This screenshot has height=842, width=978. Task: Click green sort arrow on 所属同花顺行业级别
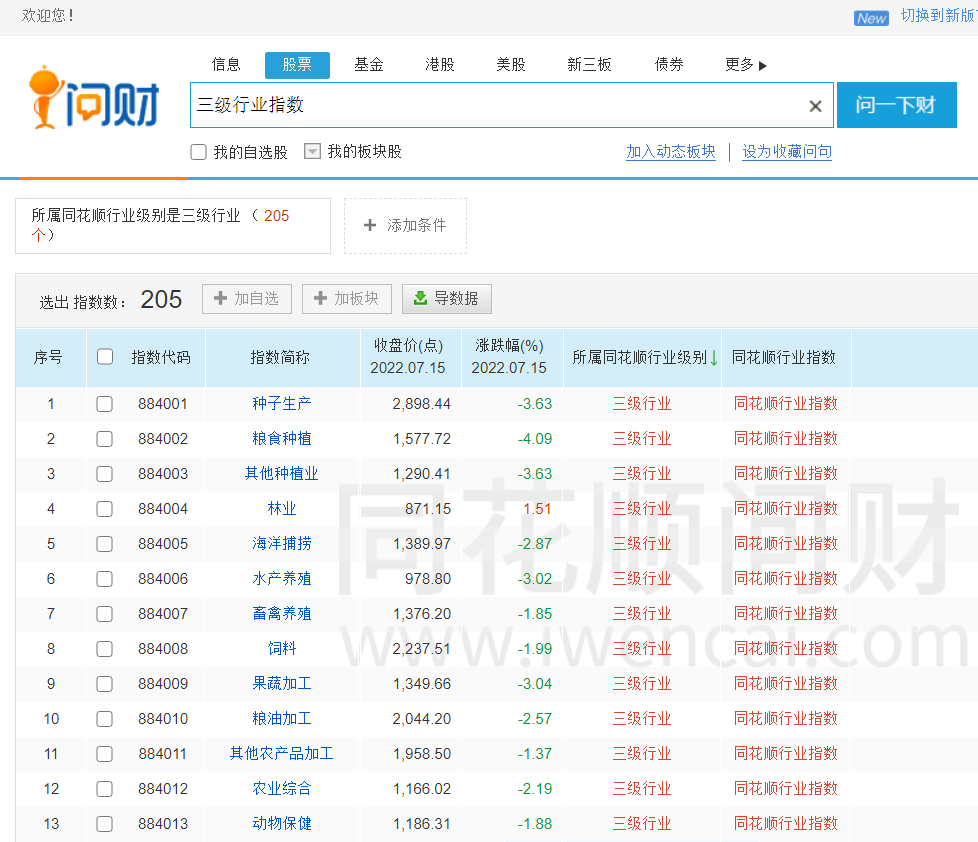(x=714, y=358)
